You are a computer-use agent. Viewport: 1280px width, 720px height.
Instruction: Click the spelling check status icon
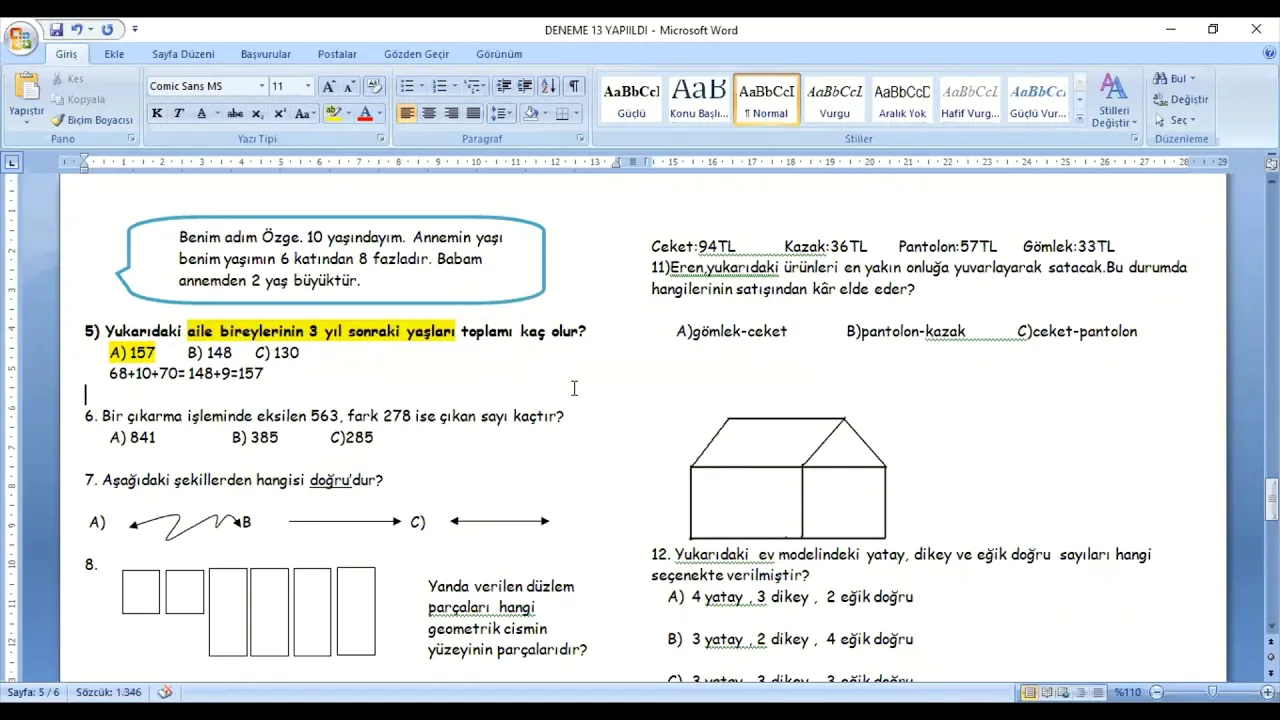pyautogui.click(x=165, y=692)
